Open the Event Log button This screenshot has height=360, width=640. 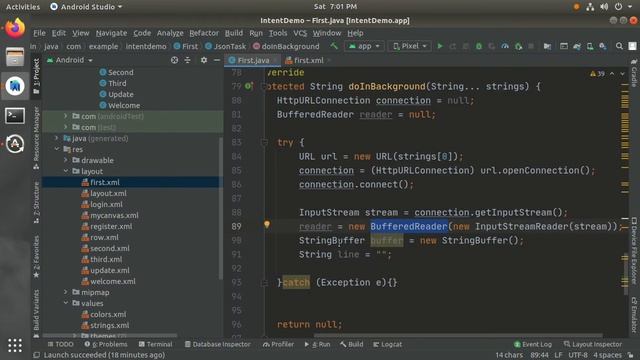[533, 344]
